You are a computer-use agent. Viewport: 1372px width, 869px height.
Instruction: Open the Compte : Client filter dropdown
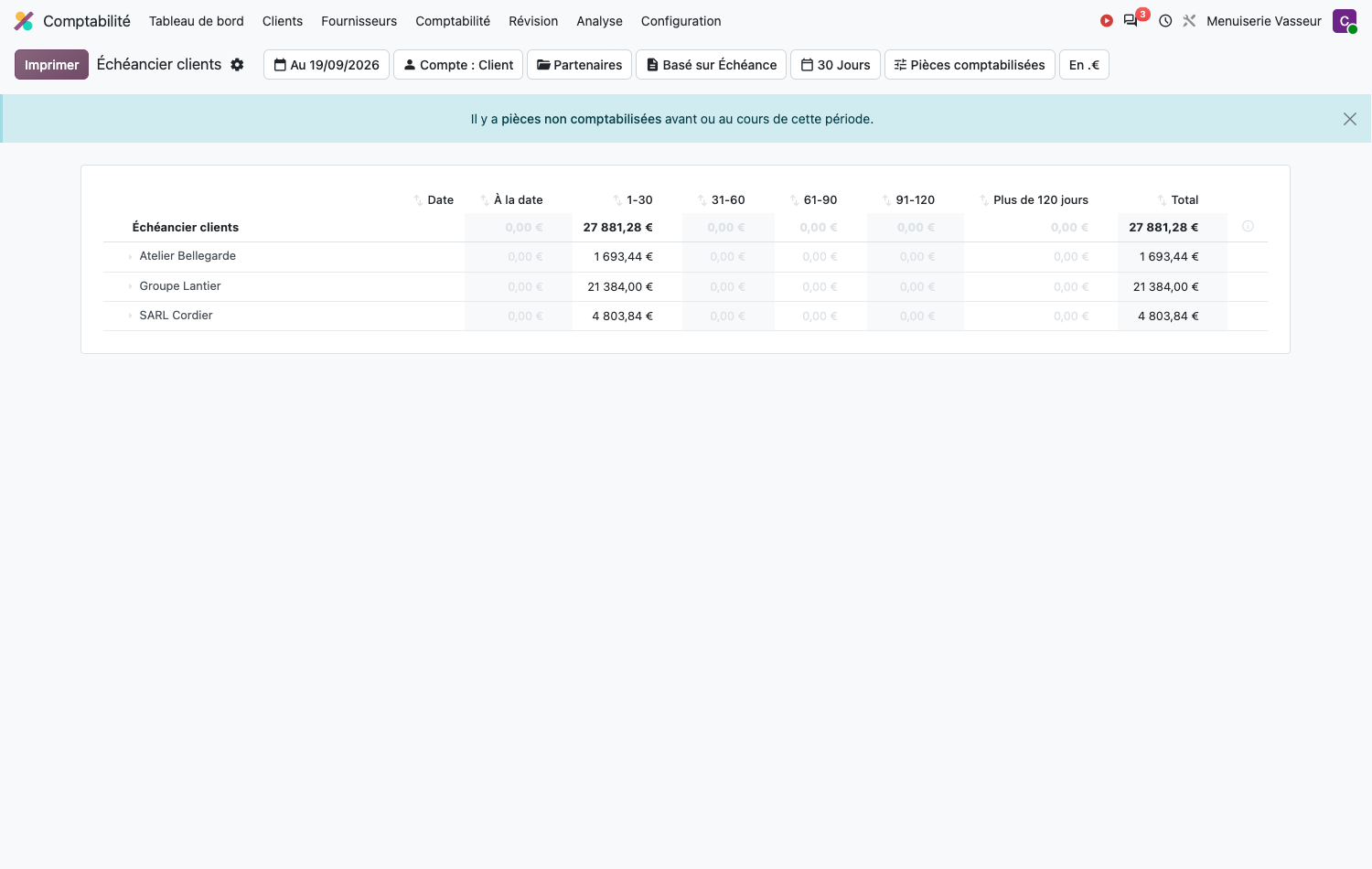tap(458, 65)
